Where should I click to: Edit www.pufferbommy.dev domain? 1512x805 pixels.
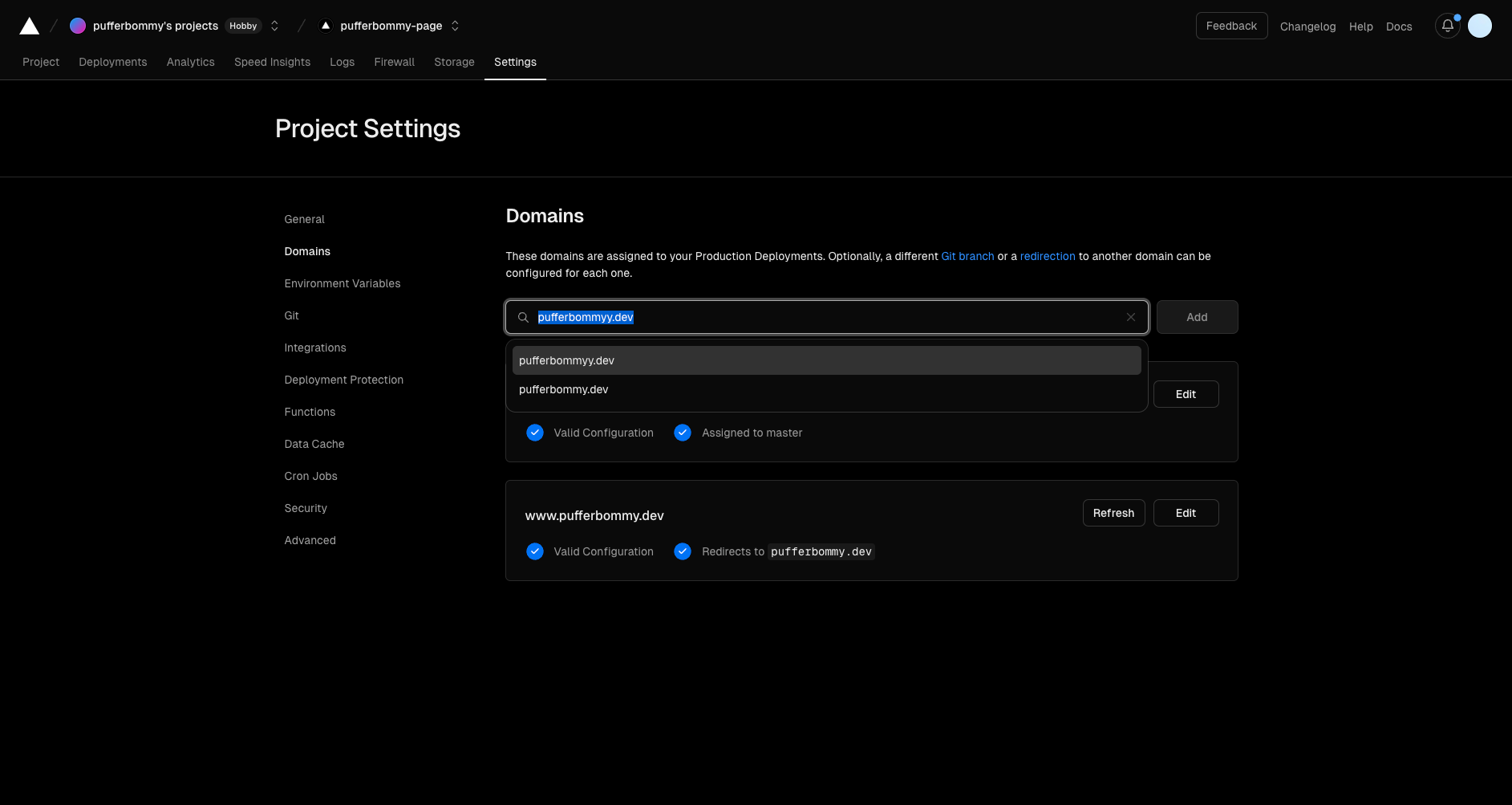1186,513
